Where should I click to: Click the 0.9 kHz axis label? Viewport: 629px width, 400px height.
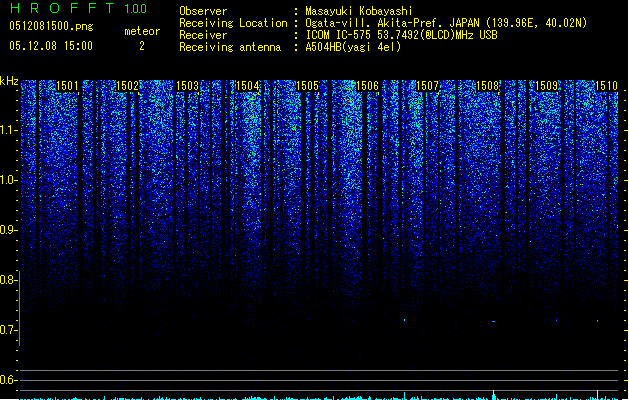[9, 230]
